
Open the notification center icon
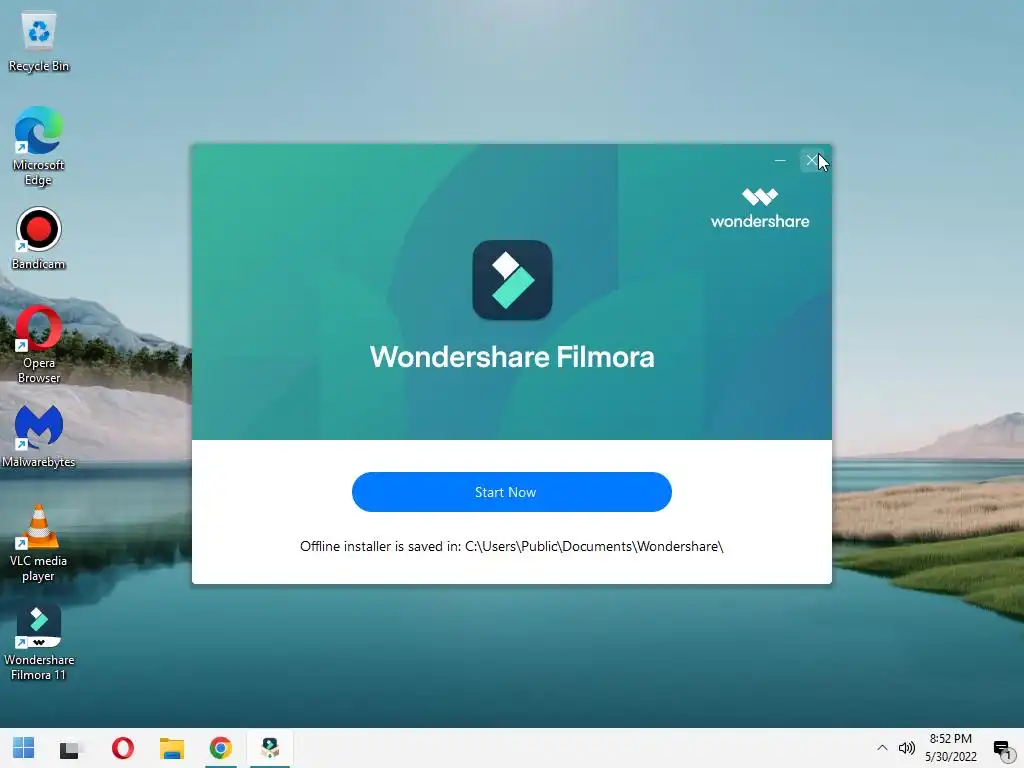(1002, 748)
